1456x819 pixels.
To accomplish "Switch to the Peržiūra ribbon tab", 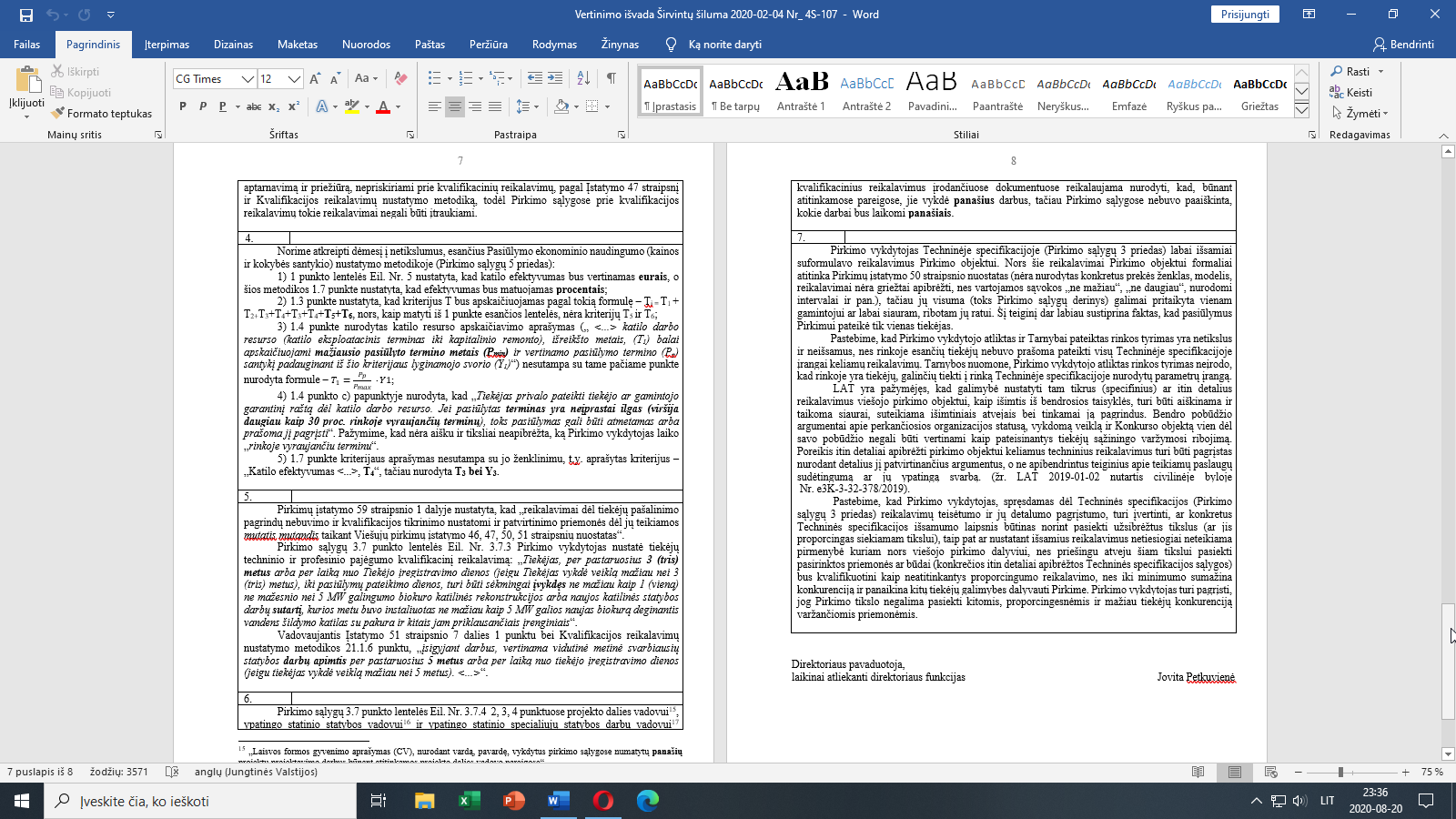I will coord(489,45).
